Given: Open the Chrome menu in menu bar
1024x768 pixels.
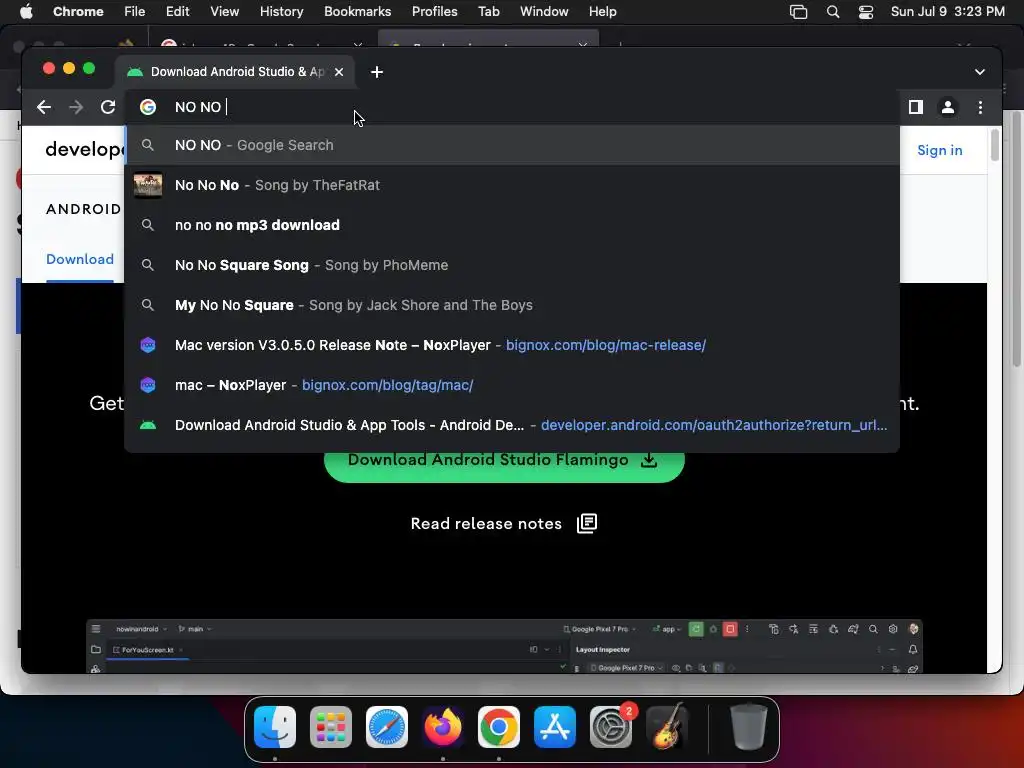Looking at the screenshot, I should coord(78,12).
